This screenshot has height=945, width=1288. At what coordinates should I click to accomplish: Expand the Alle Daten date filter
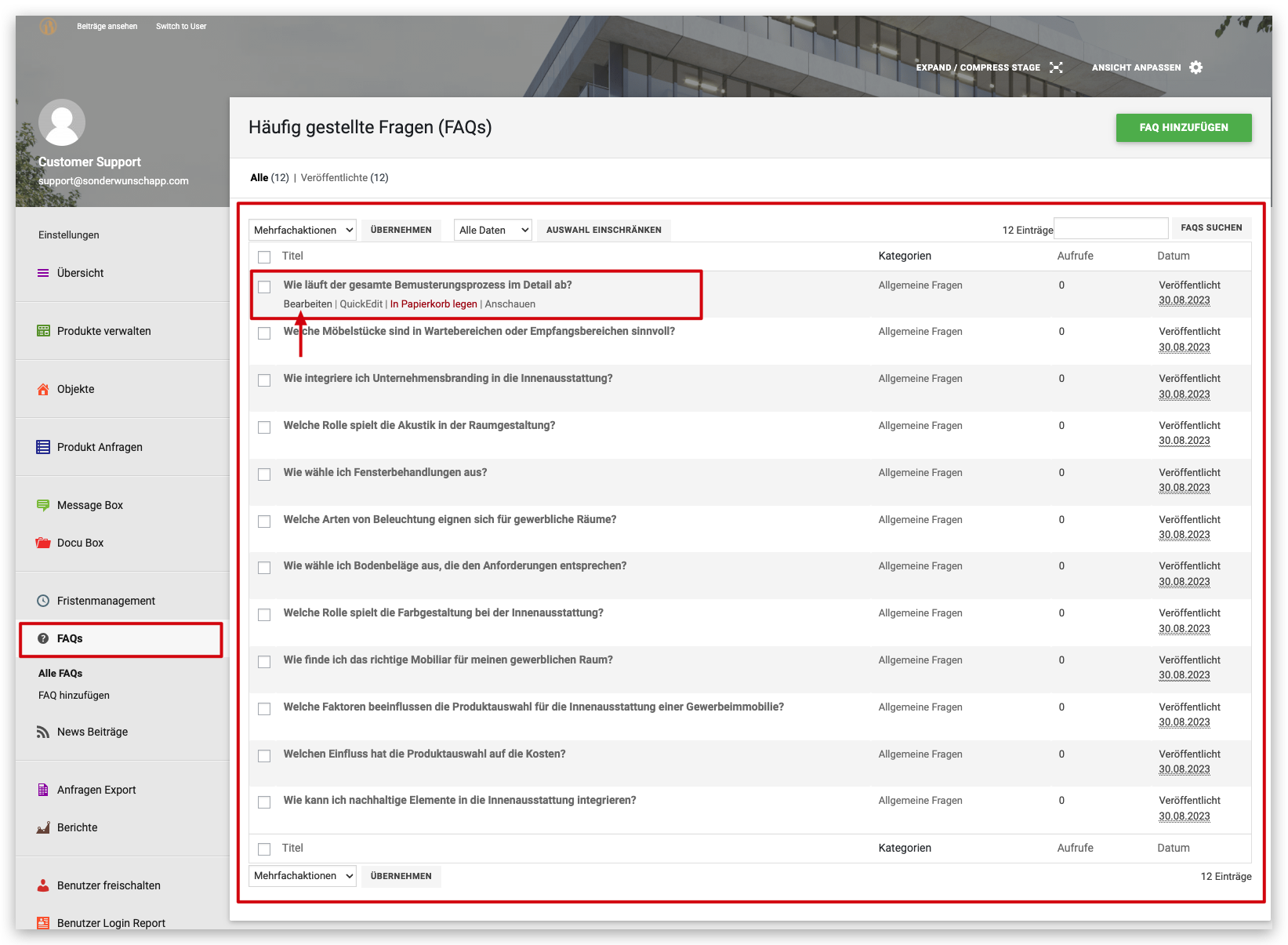(492, 230)
